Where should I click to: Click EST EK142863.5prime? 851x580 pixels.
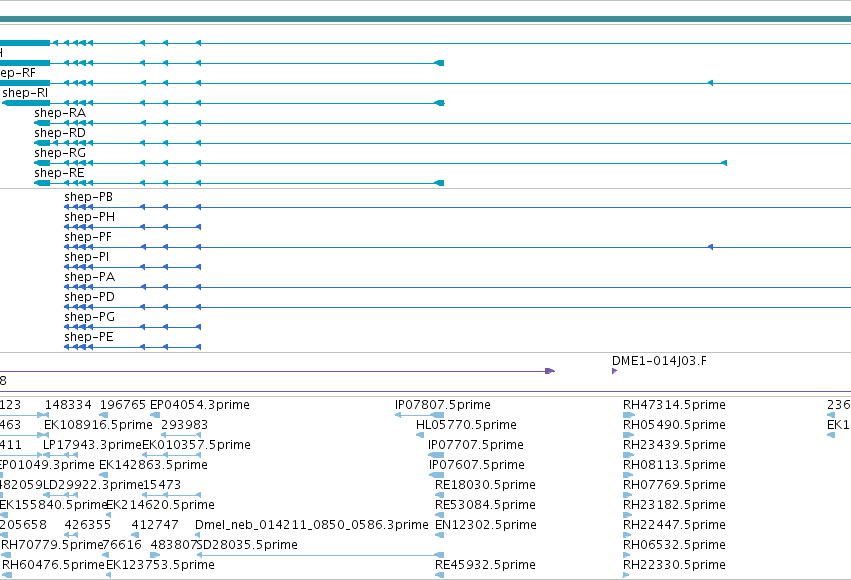pos(154,465)
